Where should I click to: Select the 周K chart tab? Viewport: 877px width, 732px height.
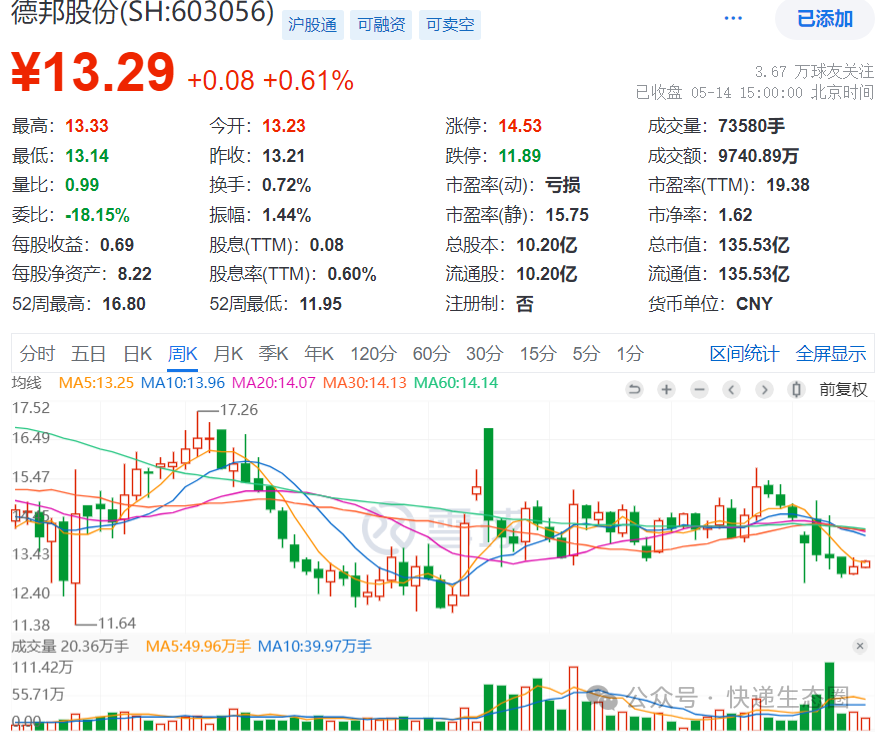[x=182, y=353]
